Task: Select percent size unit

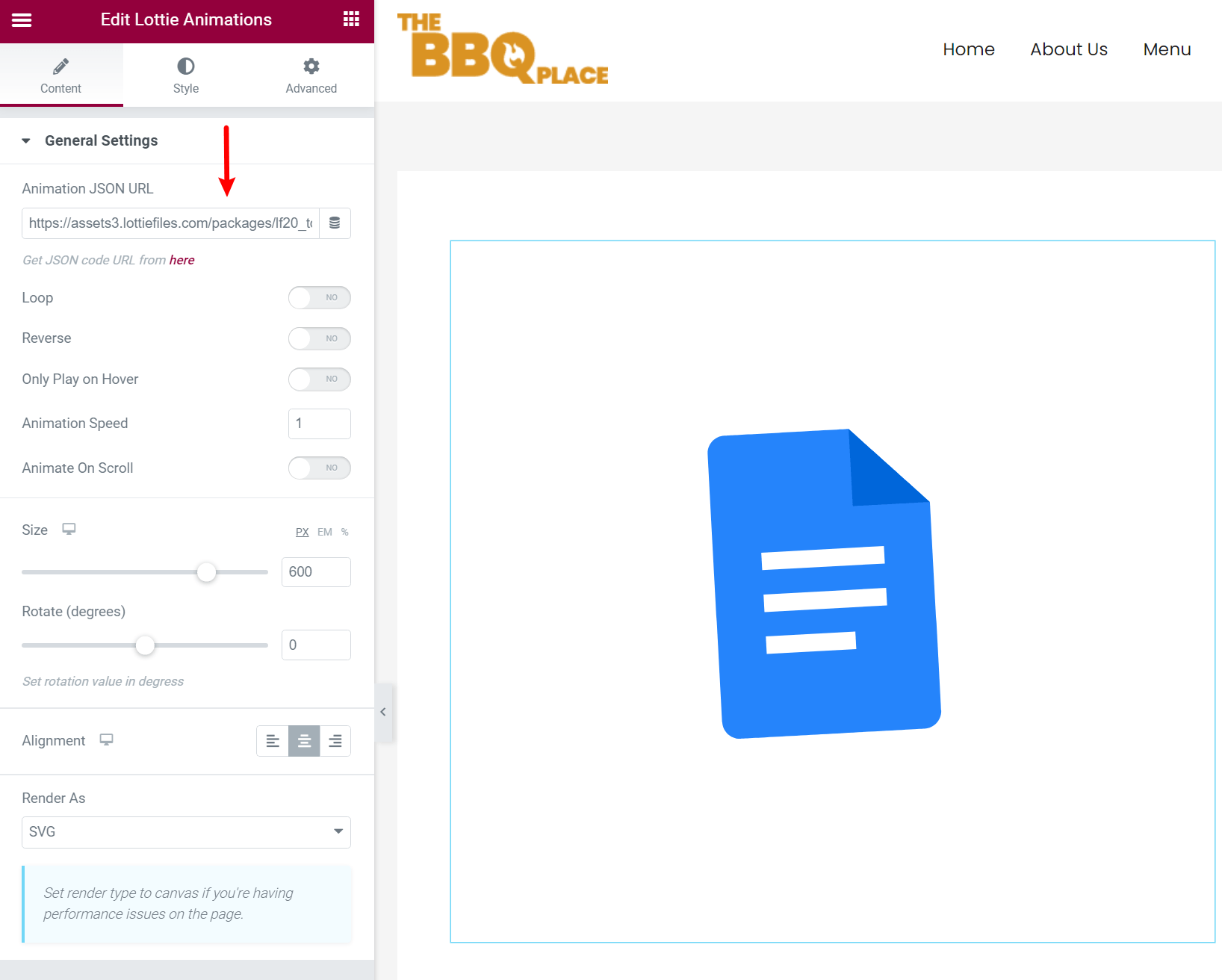Action: click(x=345, y=532)
